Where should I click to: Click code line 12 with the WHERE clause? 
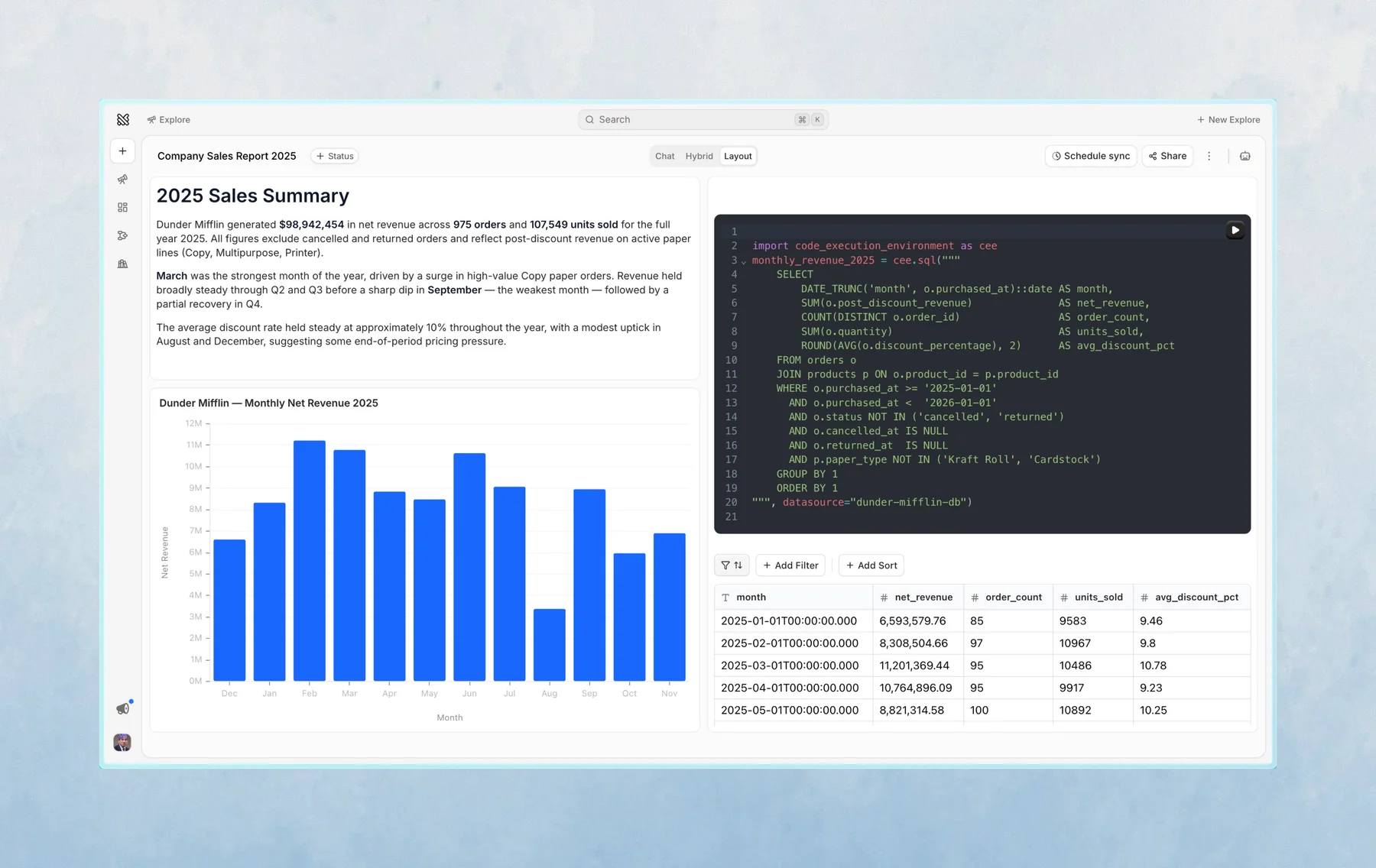pyautogui.click(x=887, y=389)
